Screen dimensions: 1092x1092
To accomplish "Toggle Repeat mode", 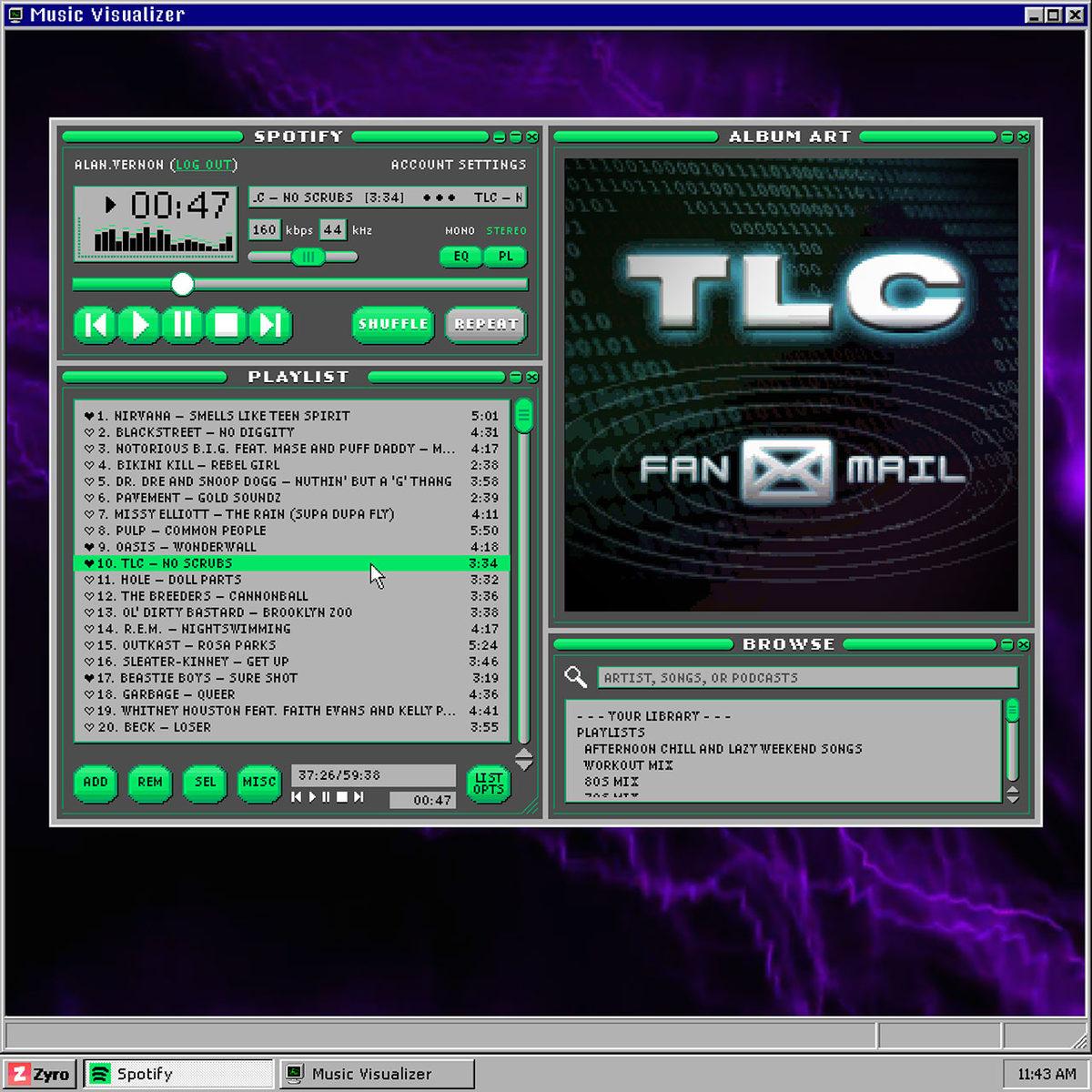I will [x=486, y=325].
